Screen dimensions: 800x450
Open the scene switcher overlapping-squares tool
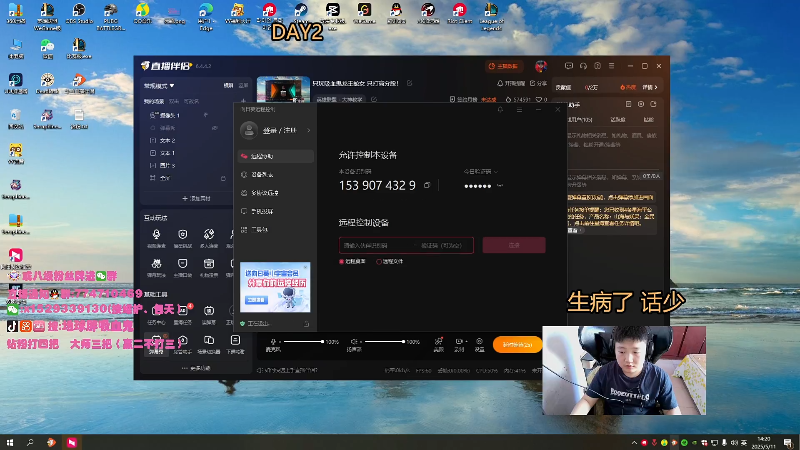click(x=209, y=344)
